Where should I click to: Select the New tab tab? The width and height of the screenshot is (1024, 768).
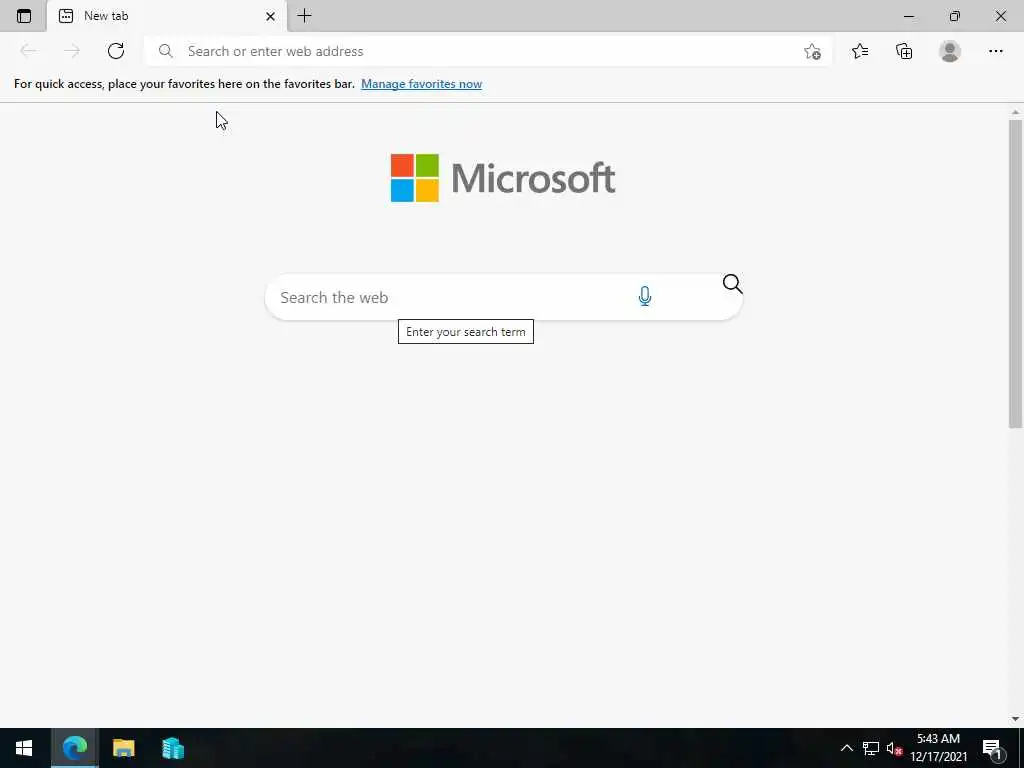tap(167, 16)
